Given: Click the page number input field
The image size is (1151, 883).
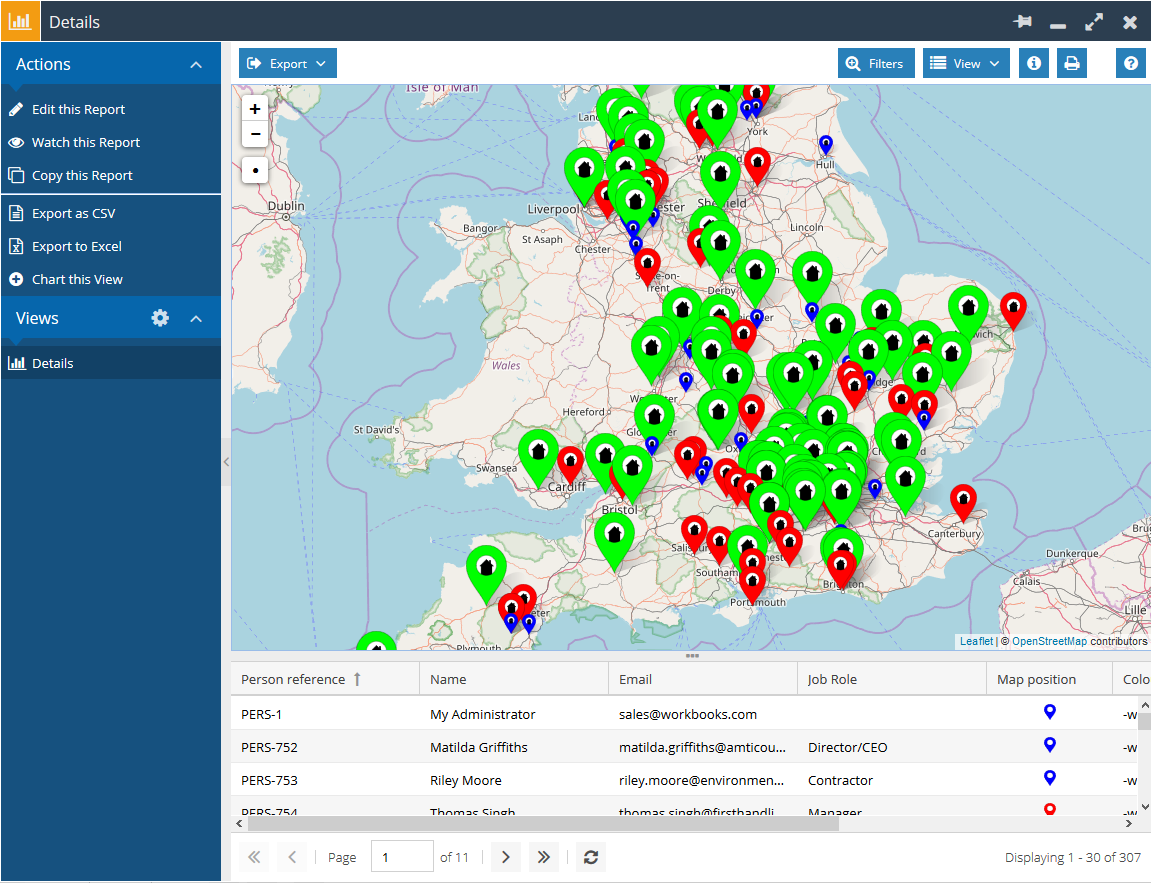Looking at the screenshot, I should [x=402, y=857].
